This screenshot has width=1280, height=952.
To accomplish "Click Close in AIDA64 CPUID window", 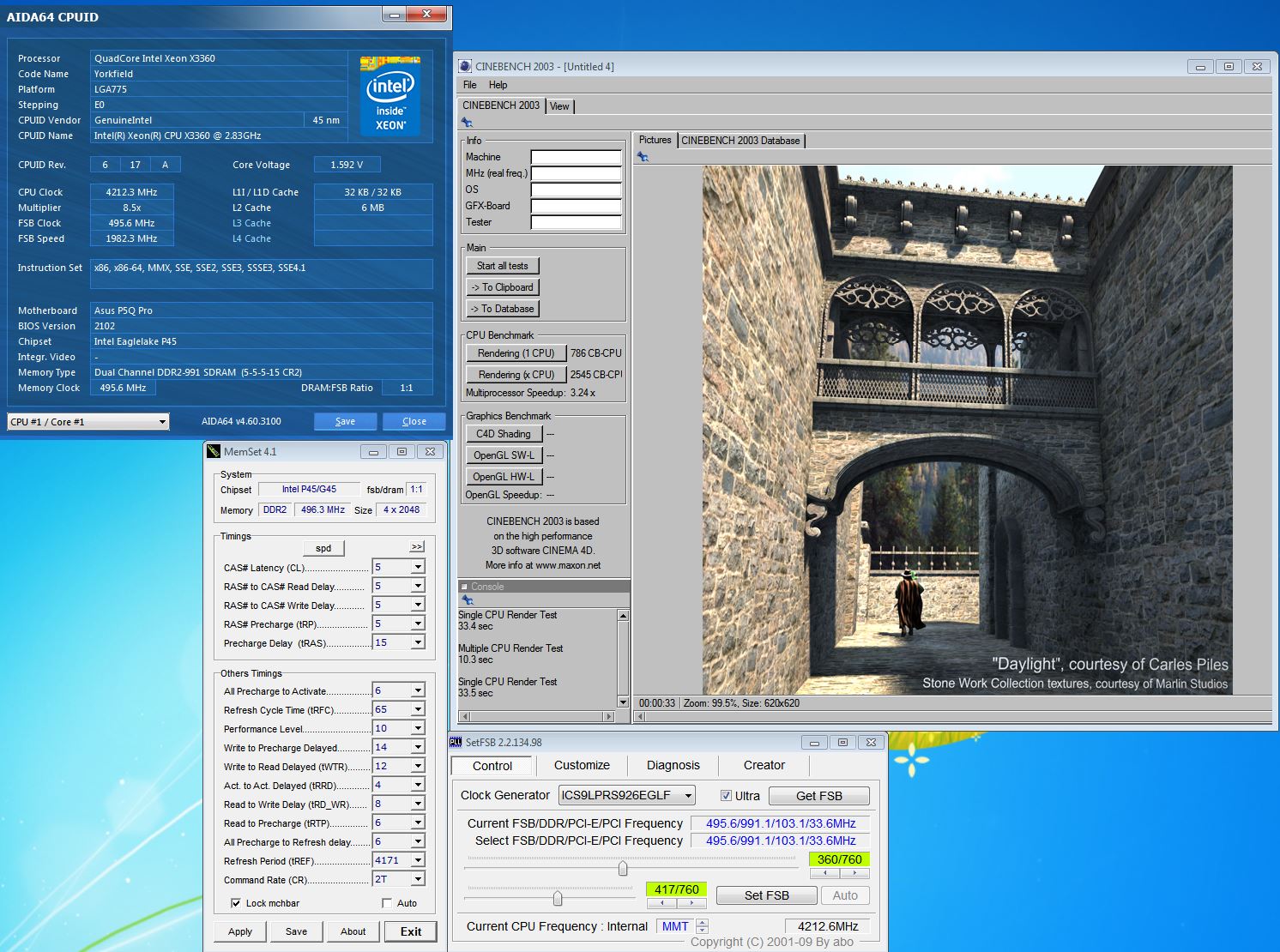I will pyautogui.click(x=414, y=421).
